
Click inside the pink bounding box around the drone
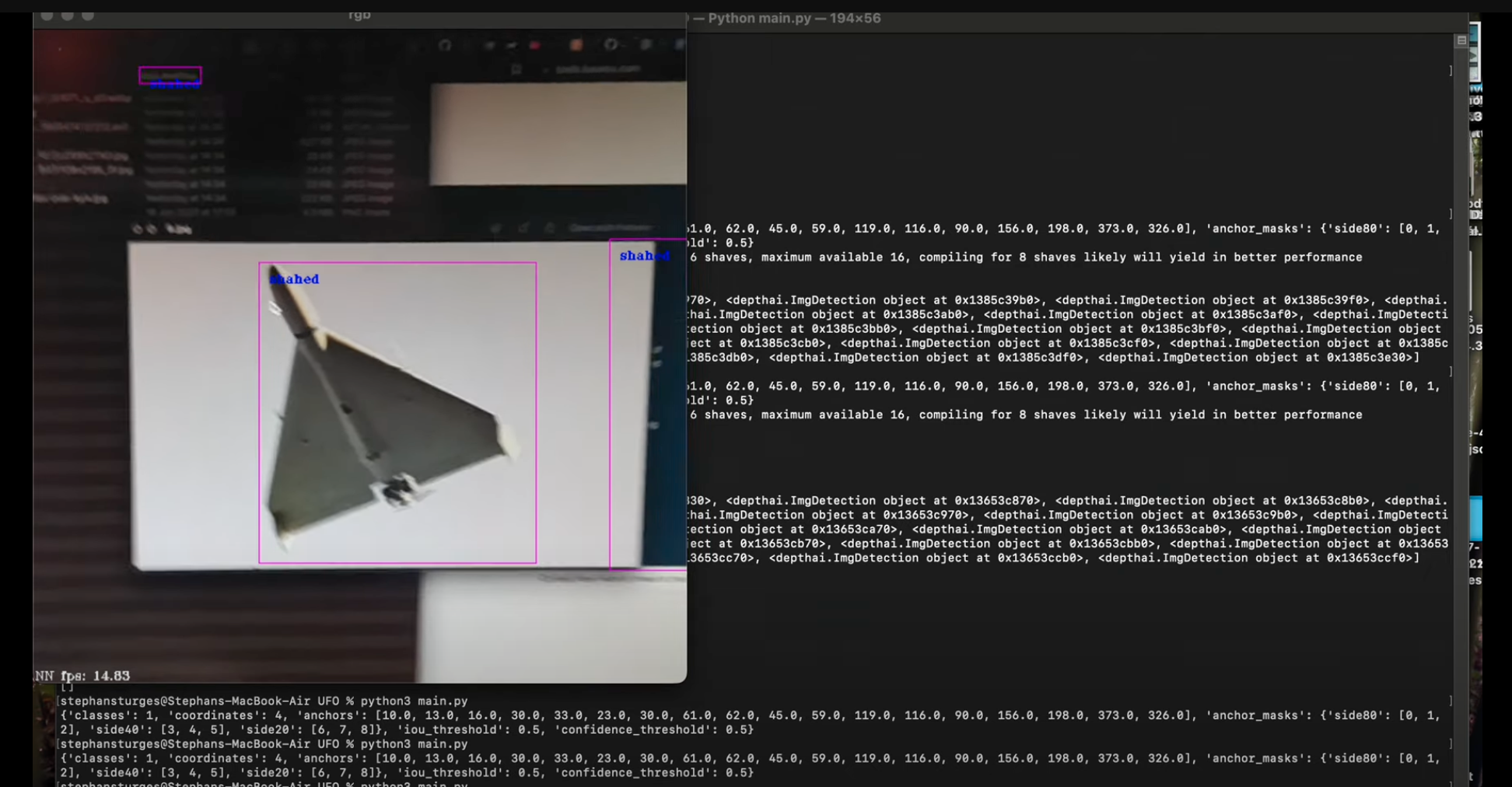[x=398, y=412]
